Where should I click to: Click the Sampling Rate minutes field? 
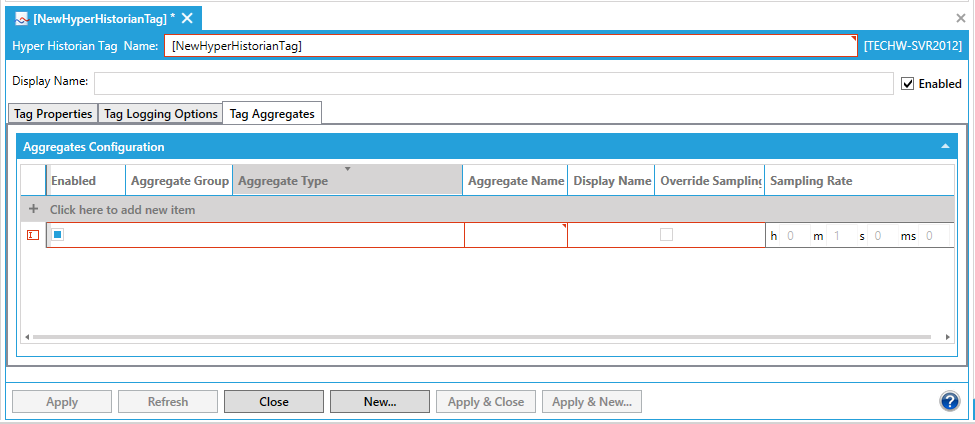tap(838, 236)
